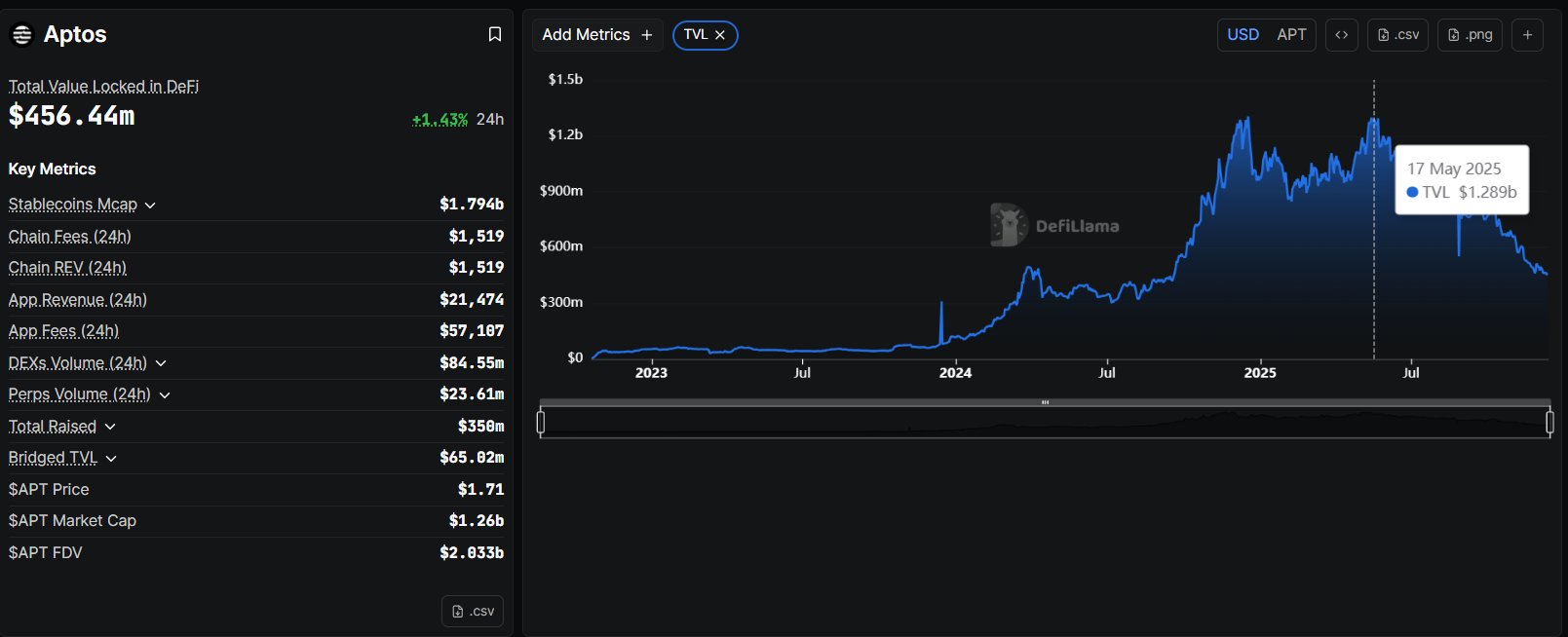
Task: Download chart data as .csv
Action: coord(1398,35)
